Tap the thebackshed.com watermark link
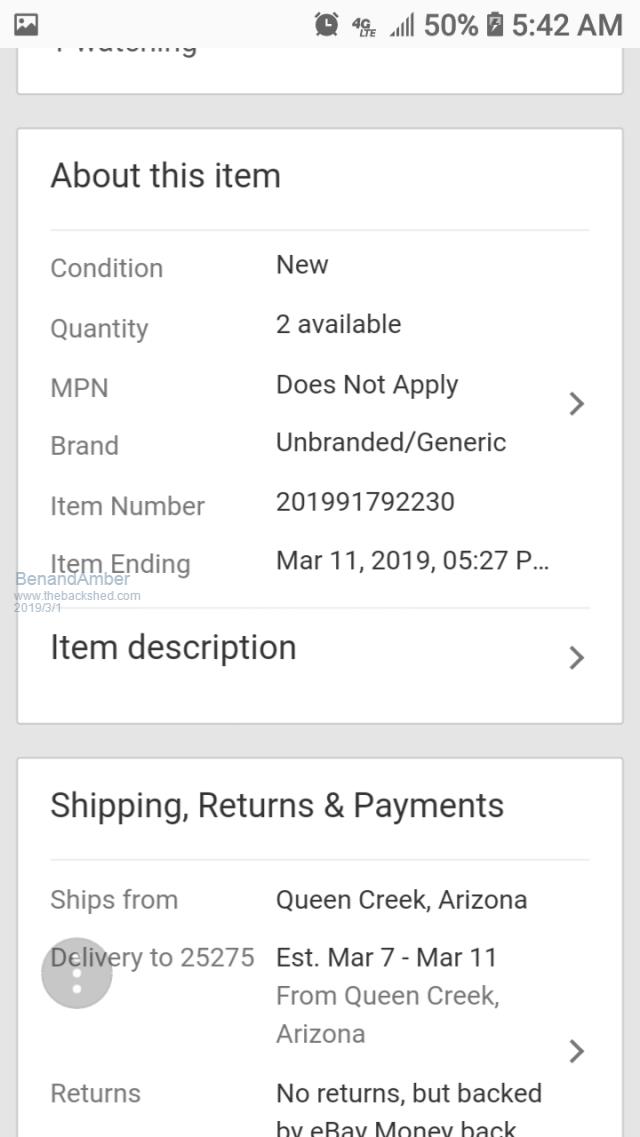Screen dimensions: 640x1137 (78, 595)
